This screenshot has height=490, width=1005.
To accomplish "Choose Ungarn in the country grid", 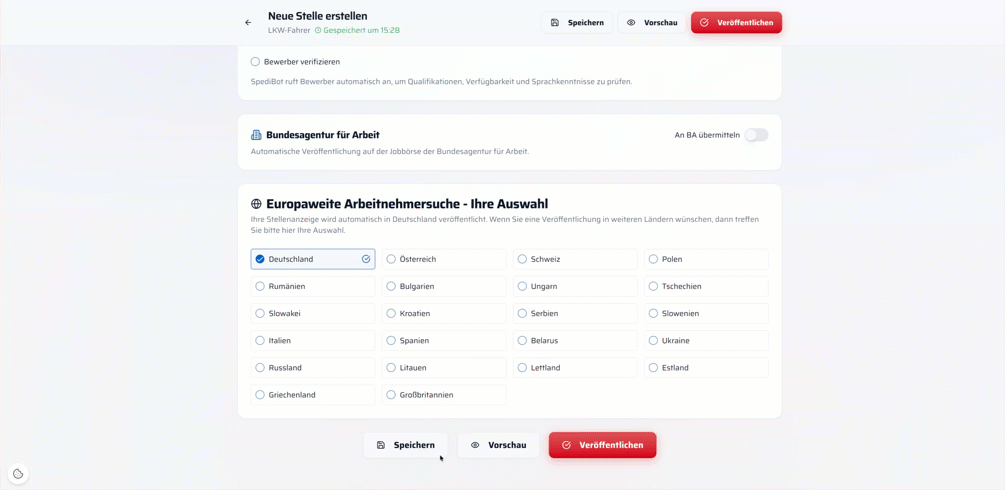I will 575,286.
